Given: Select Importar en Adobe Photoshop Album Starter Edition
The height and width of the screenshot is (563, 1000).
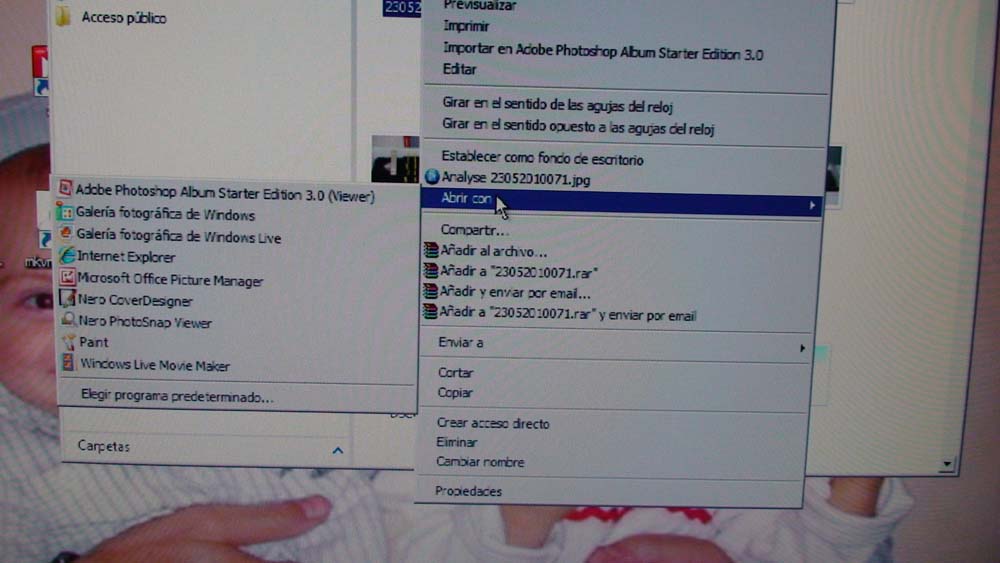Looking at the screenshot, I should [x=603, y=51].
